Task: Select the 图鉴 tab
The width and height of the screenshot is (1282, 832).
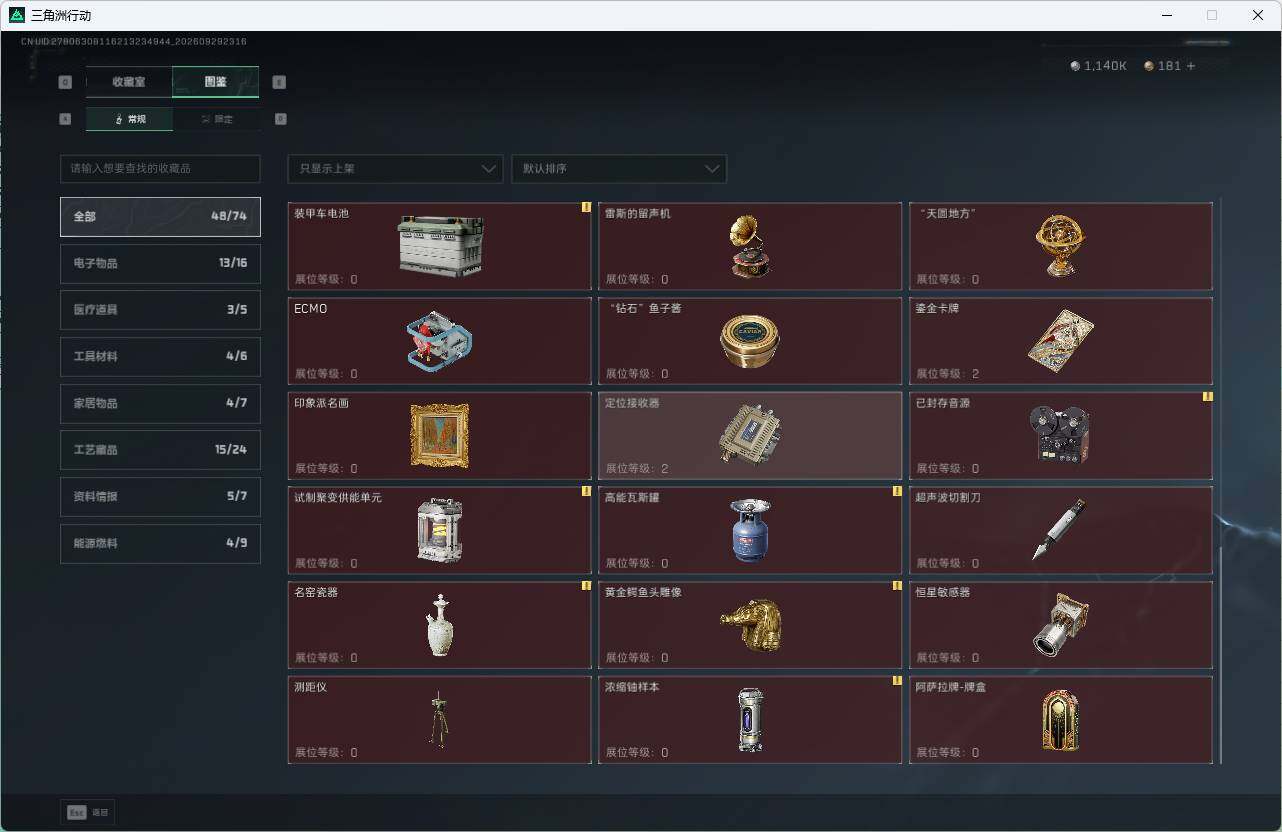Action: point(216,82)
